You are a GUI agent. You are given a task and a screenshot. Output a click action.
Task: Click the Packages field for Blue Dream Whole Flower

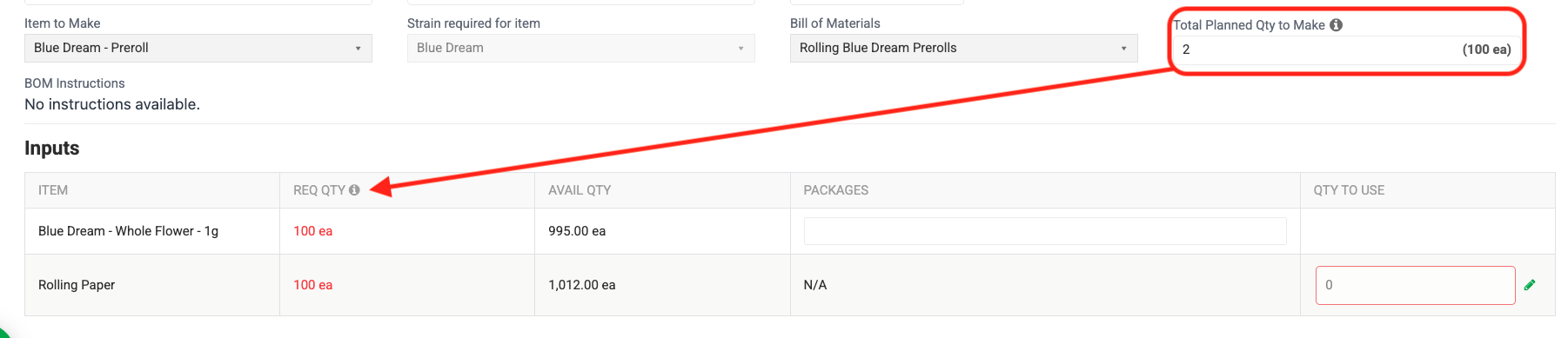[x=1045, y=231]
